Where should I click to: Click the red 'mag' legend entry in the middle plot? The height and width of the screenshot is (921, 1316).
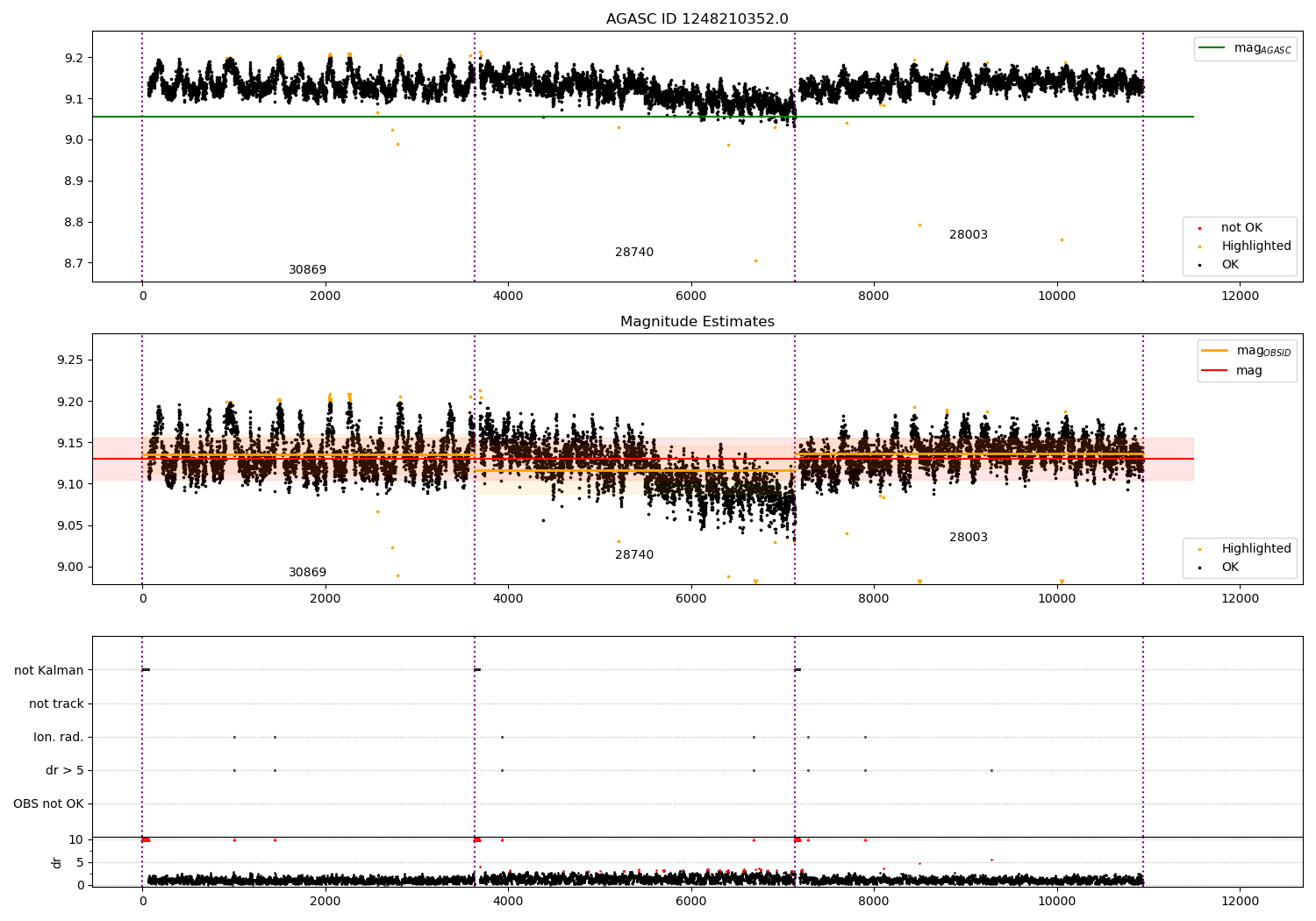click(x=1233, y=371)
